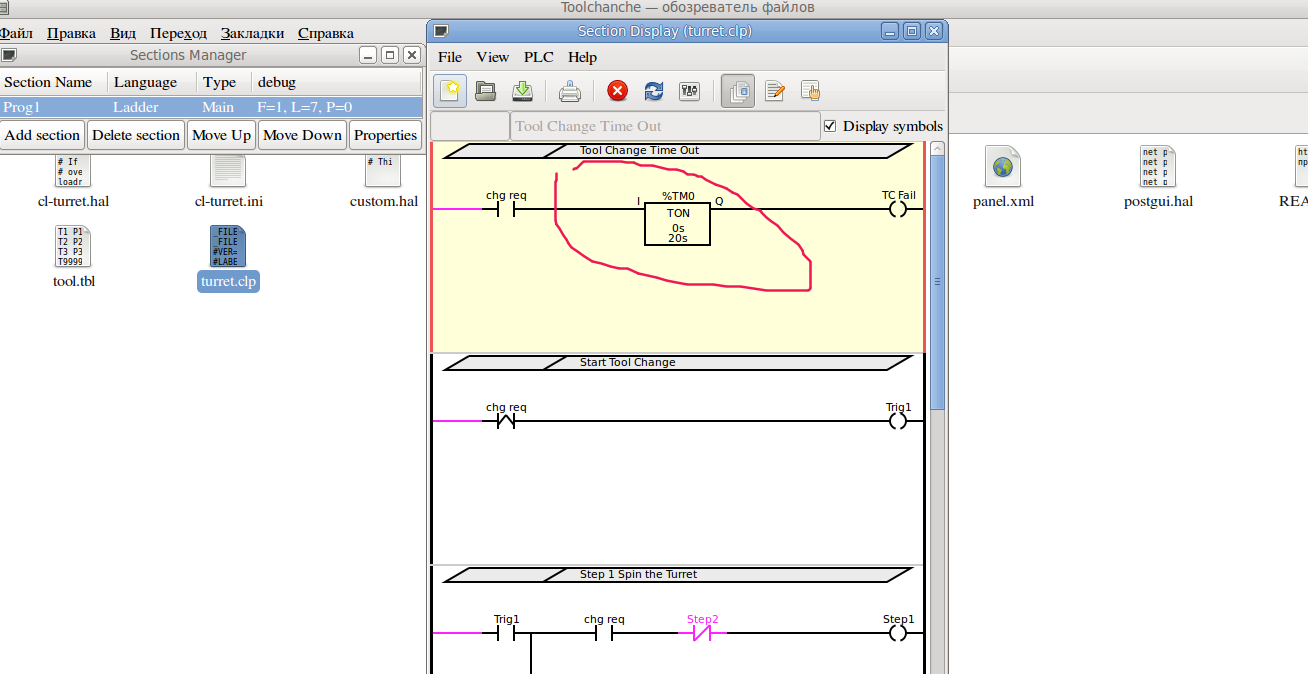The image size is (1308, 674).
Task: Click the Tool Change Time Out rung header
Action: point(677,151)
